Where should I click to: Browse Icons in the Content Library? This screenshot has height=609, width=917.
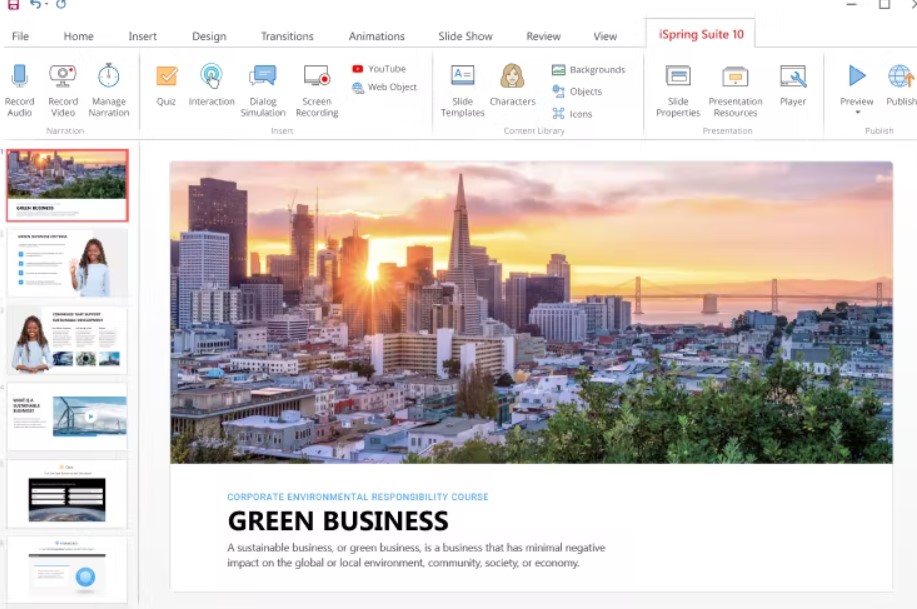coord(572,114)
